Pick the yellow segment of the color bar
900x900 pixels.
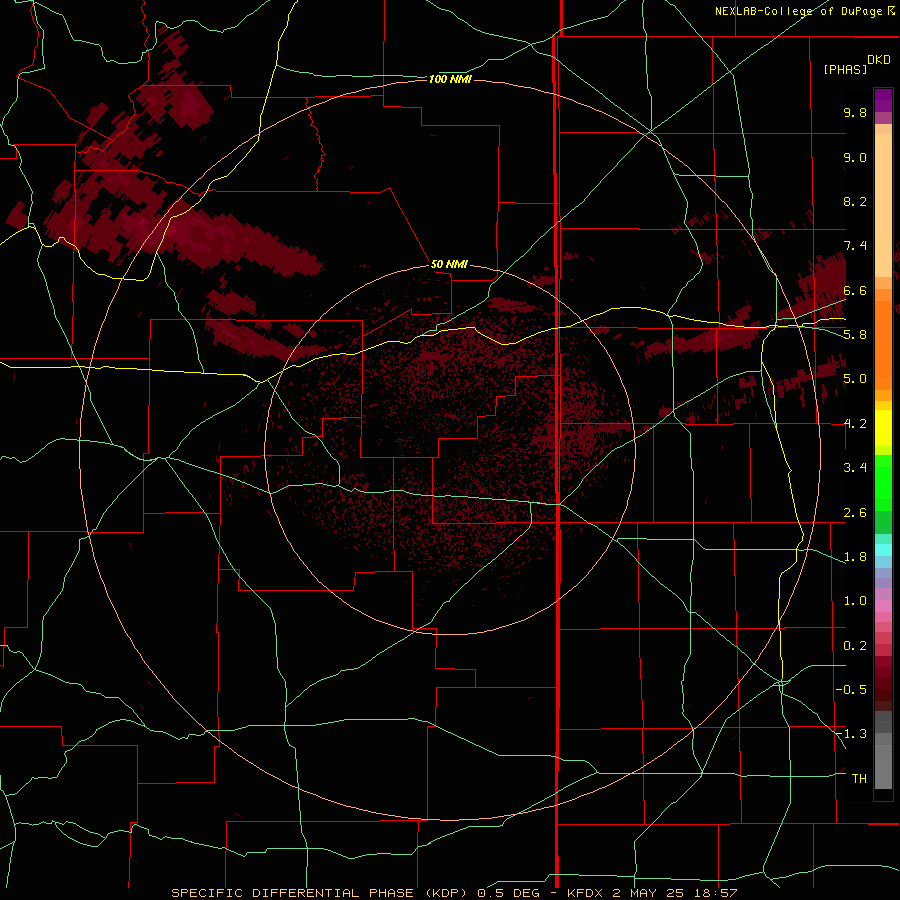(883, 428)
